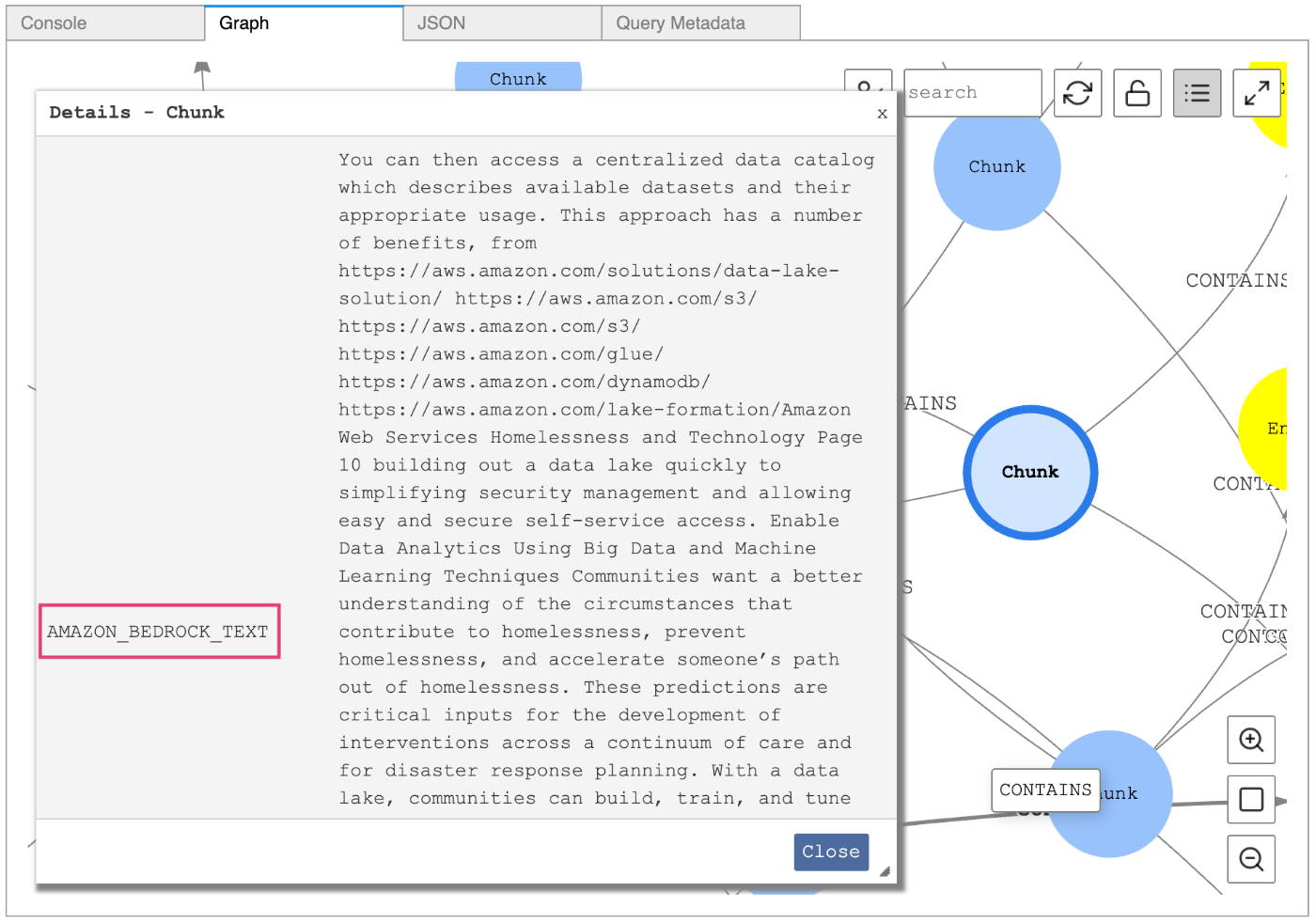Click the glue URL text line
The width and height of the screenshot is (1316, 923).
[x=501, y=354]
